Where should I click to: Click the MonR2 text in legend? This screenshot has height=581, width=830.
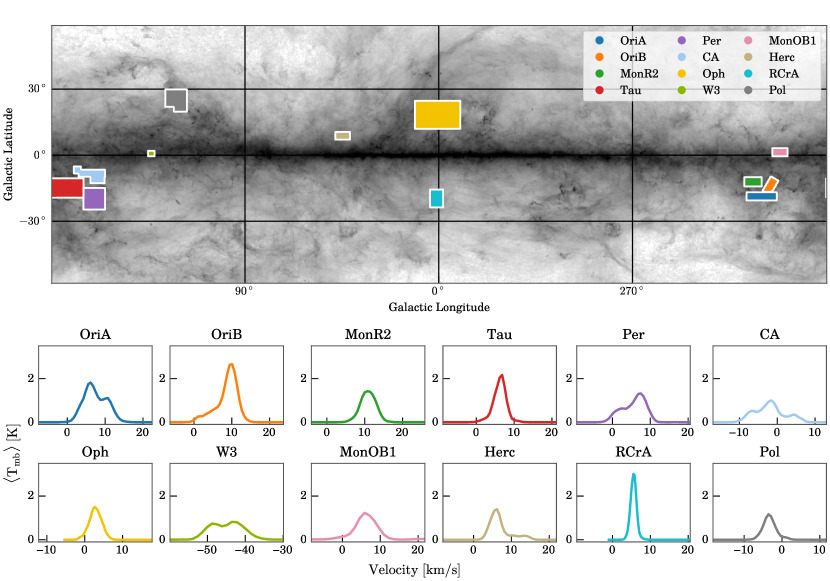tap(639, 74)
